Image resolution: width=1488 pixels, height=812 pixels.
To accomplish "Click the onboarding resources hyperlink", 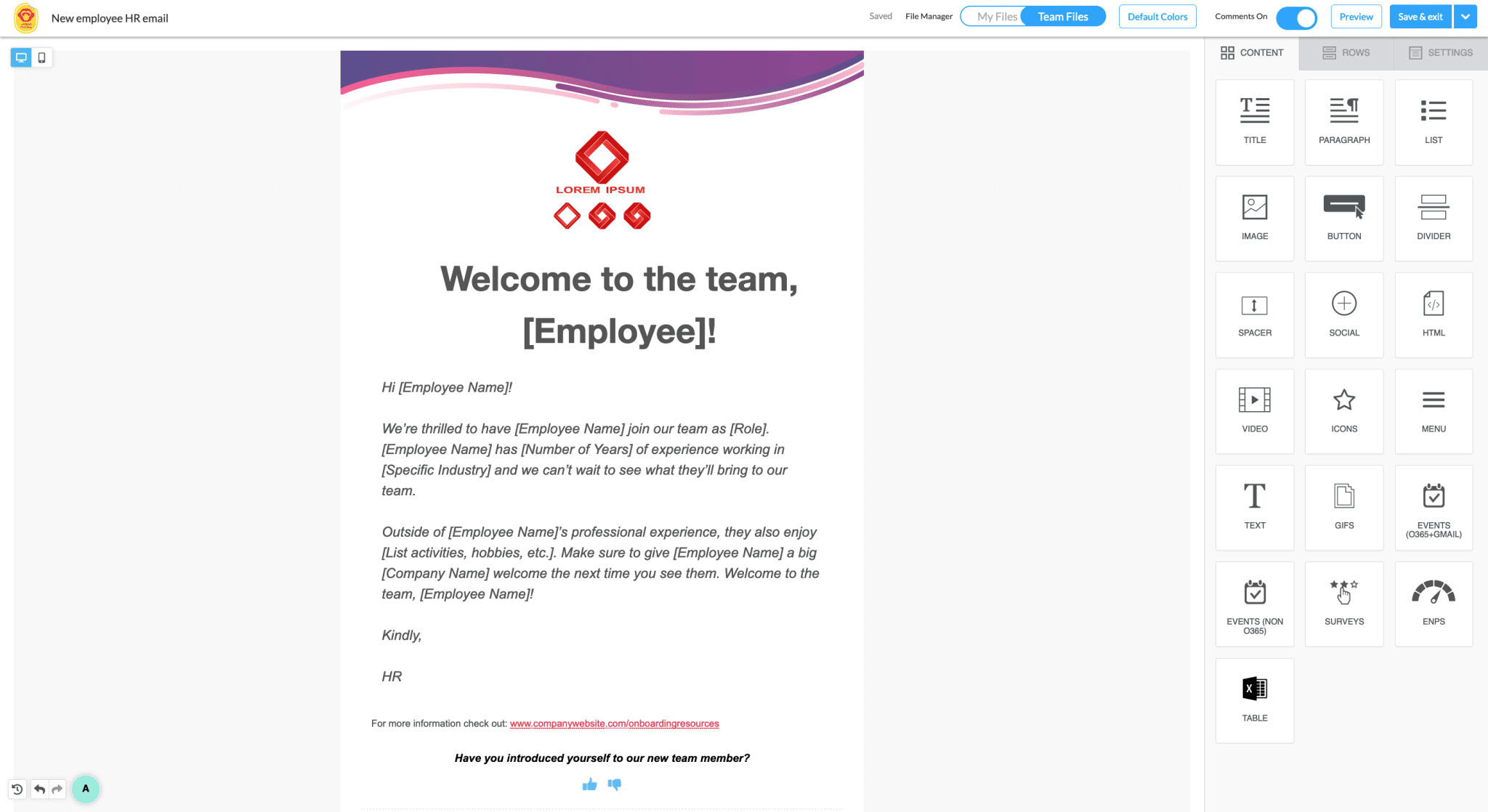I will [614, 723].
